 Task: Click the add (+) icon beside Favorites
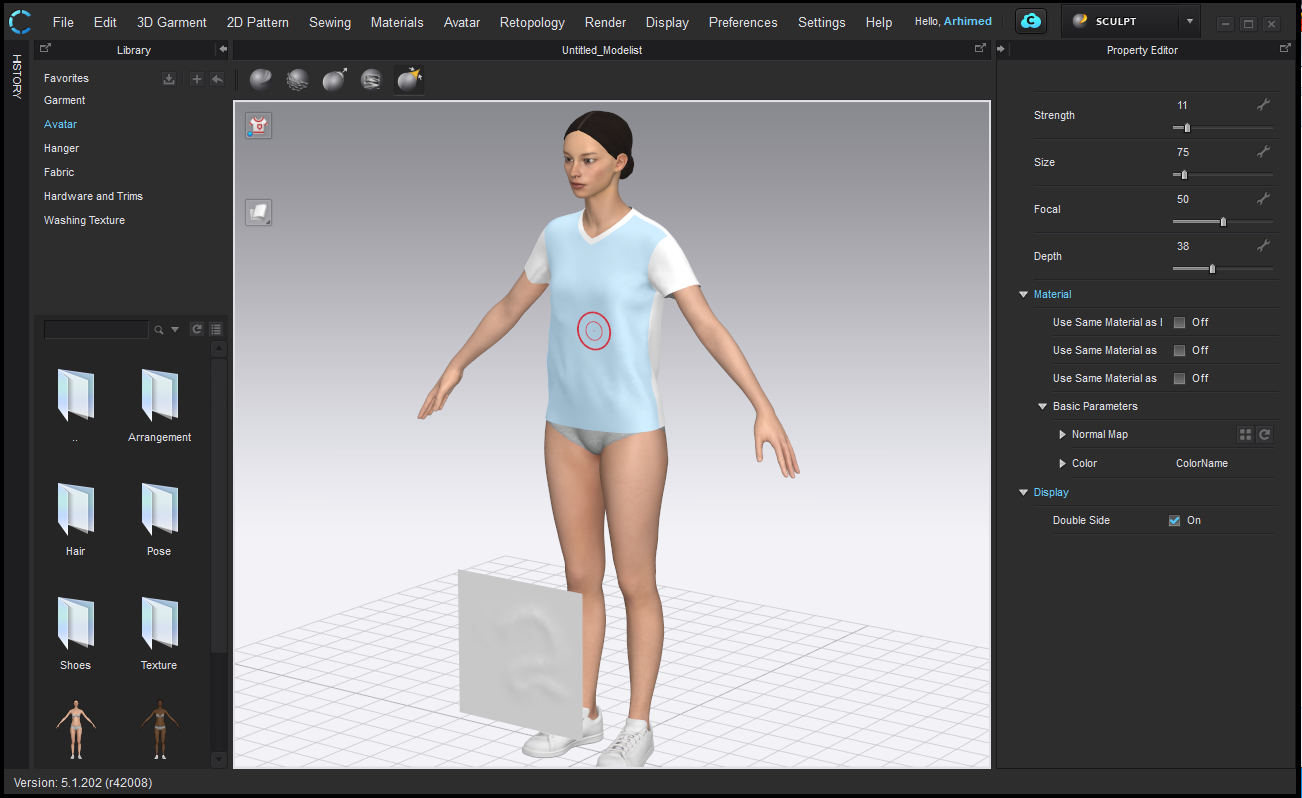[197, 79]
